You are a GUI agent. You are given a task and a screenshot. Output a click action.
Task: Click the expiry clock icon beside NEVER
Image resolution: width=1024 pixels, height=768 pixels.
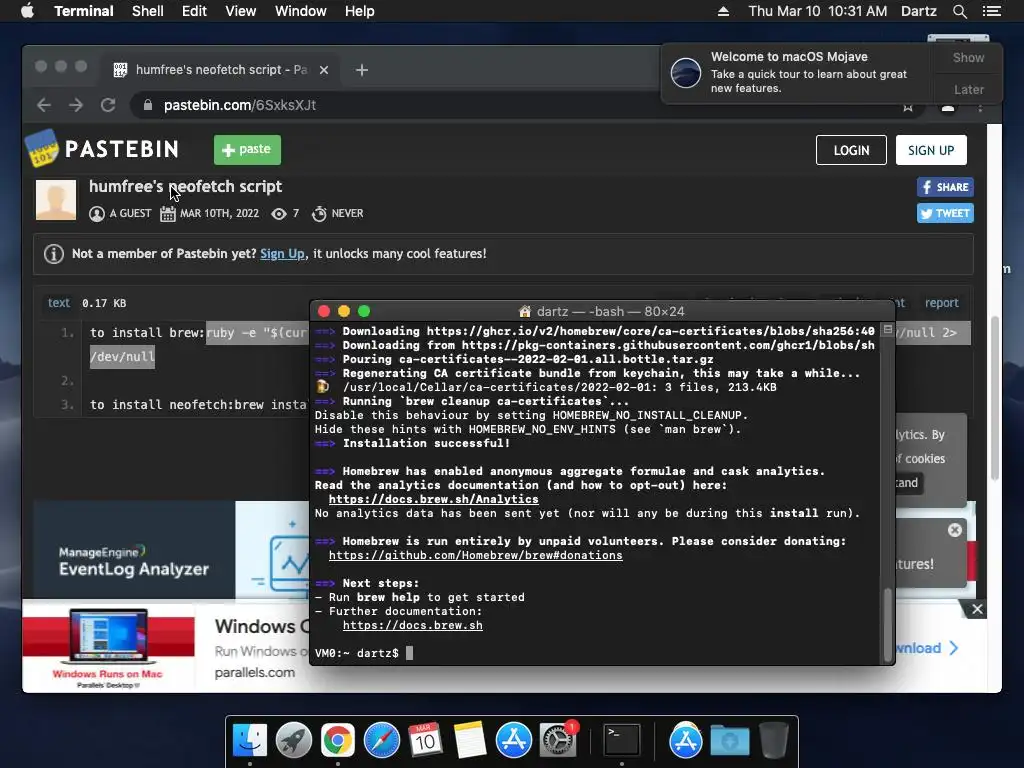click(x=319, y=214)
